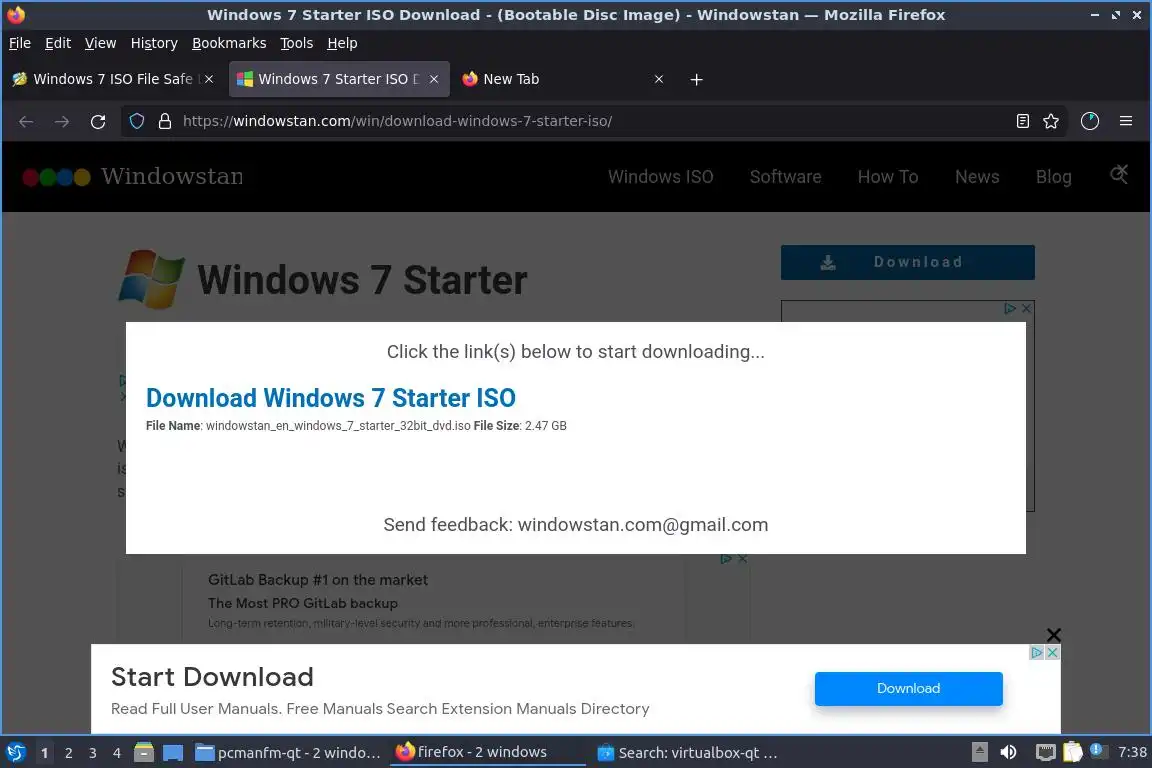Click the network monitor tray icon
Image resolution: width=1152 pixels, height=768 pixels.
pos(1045,752)
